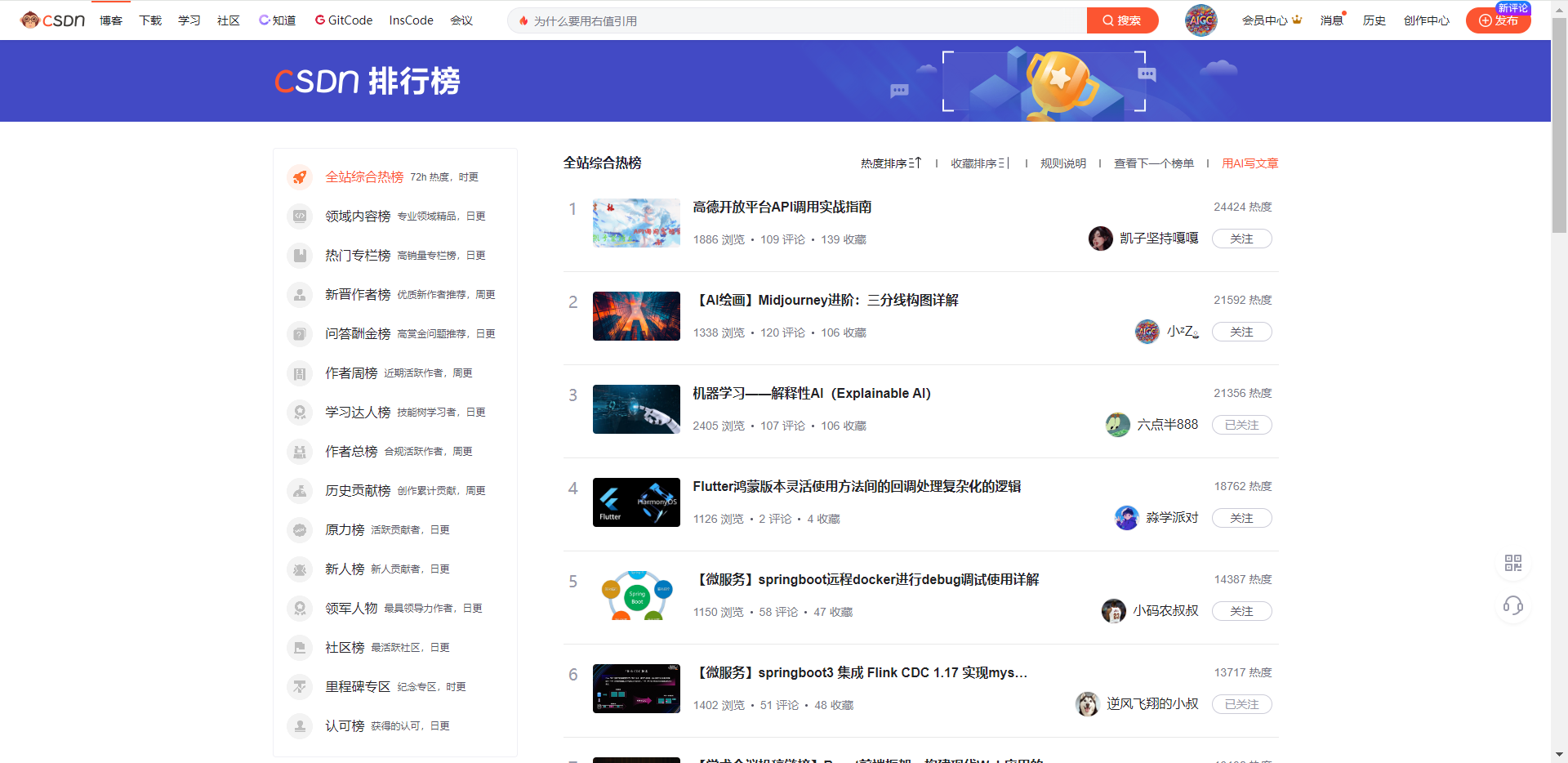
Task: Click the 认可榜 sidebar icon
Action: 300,726
